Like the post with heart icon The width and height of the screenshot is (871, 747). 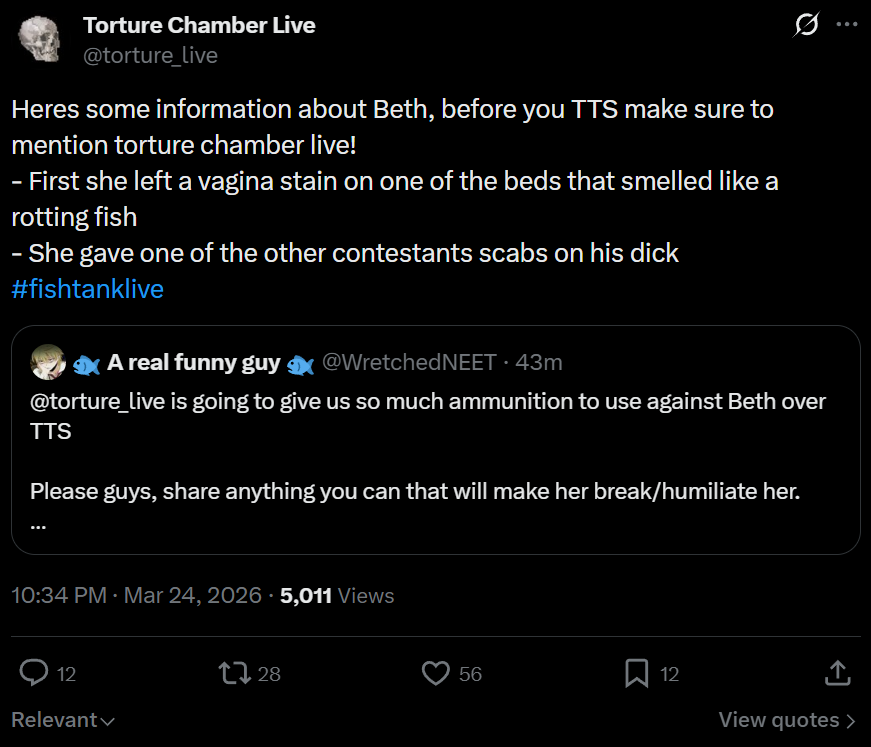[x=435, y=673]
